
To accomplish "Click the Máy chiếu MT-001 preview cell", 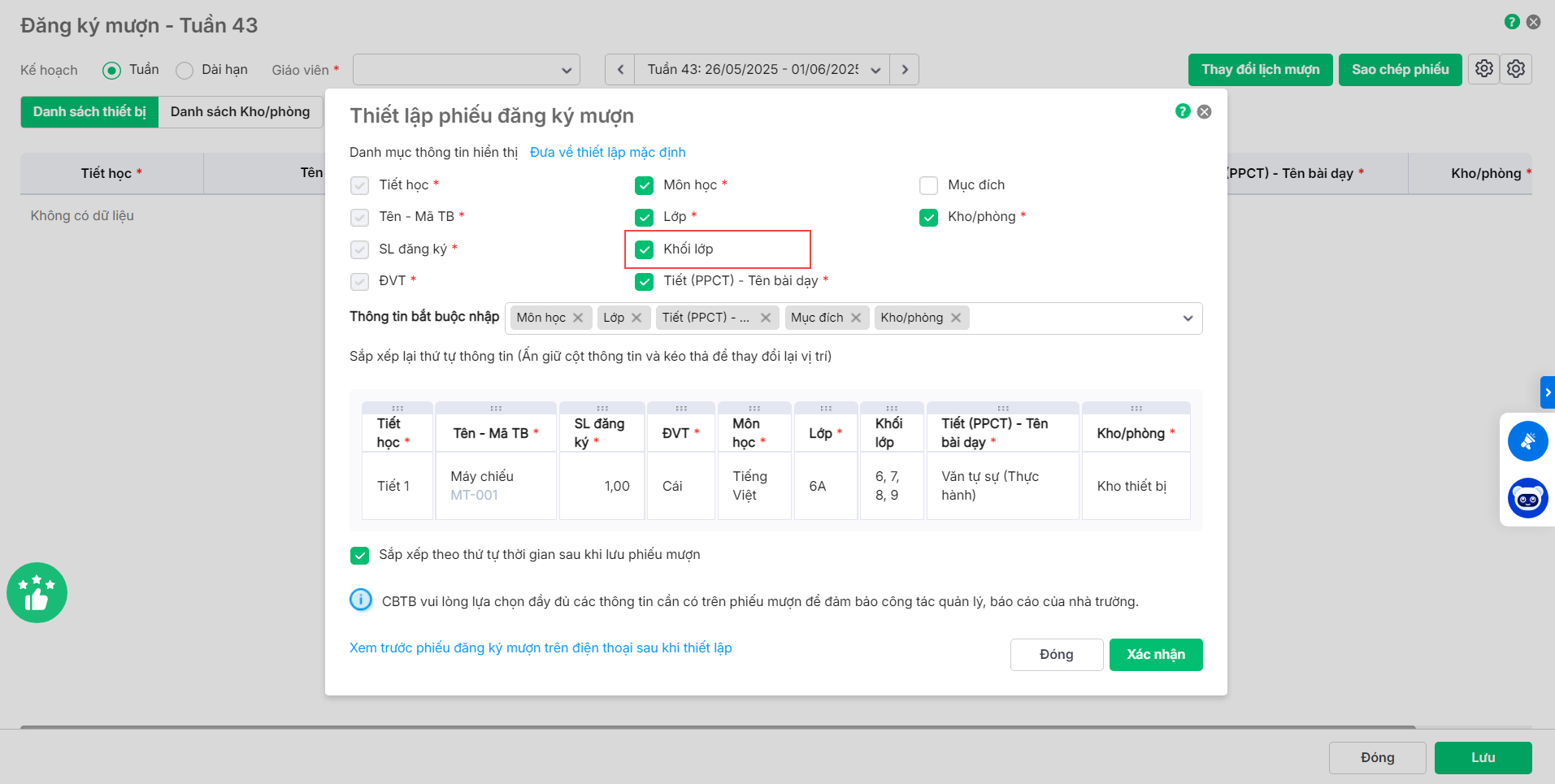I will pos(496,486).
